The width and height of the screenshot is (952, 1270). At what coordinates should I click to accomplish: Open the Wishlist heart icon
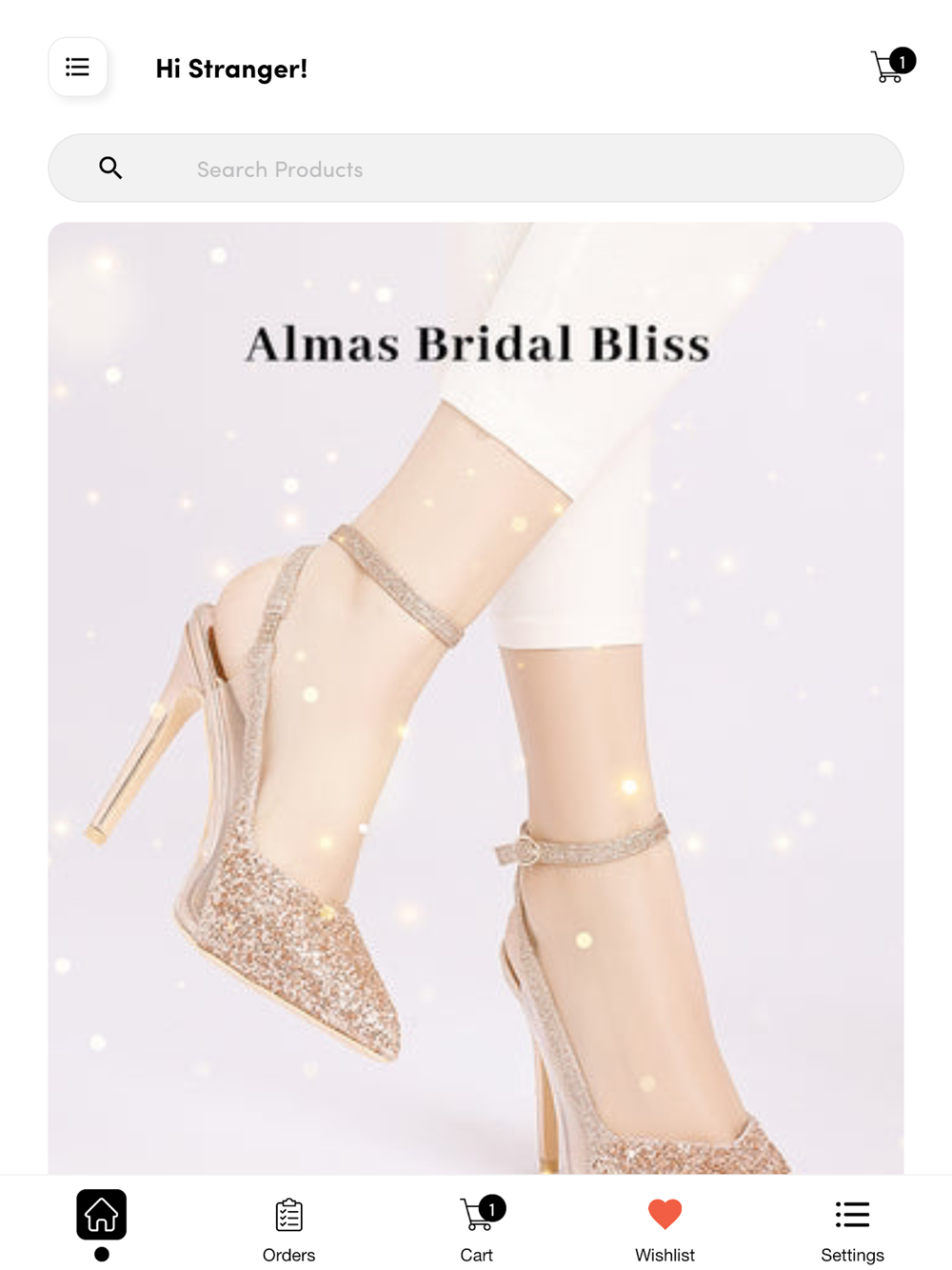coord(664,1214)
